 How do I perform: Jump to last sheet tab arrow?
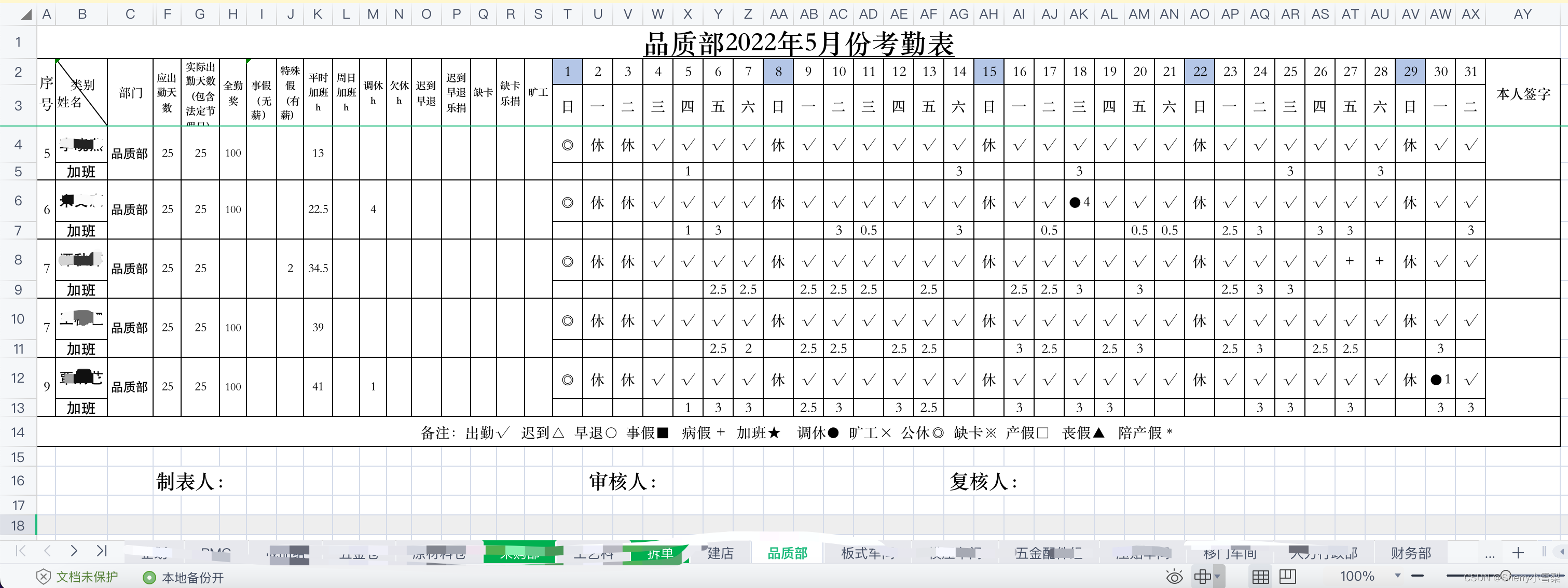coord(102,551)
